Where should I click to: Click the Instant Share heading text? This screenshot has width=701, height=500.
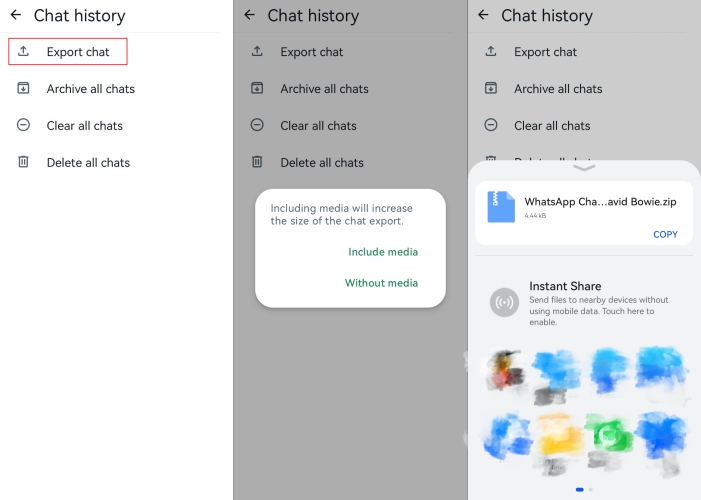pyautogui.click(x=565, y=286)
